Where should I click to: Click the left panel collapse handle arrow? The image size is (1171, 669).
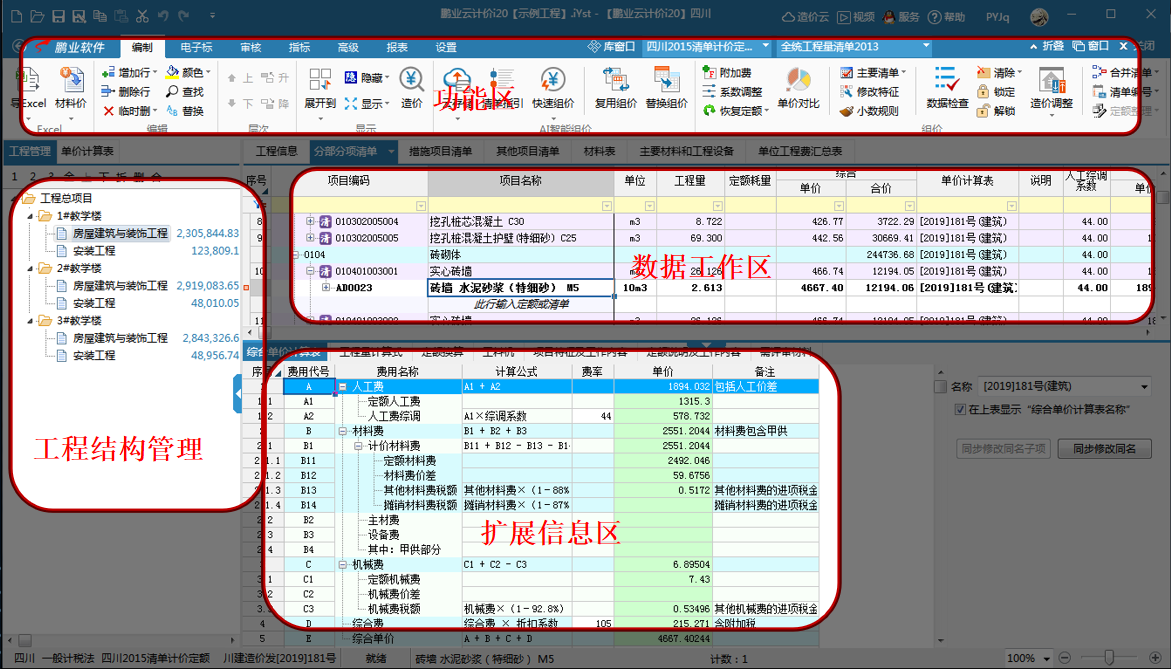(x=237, y=391)
